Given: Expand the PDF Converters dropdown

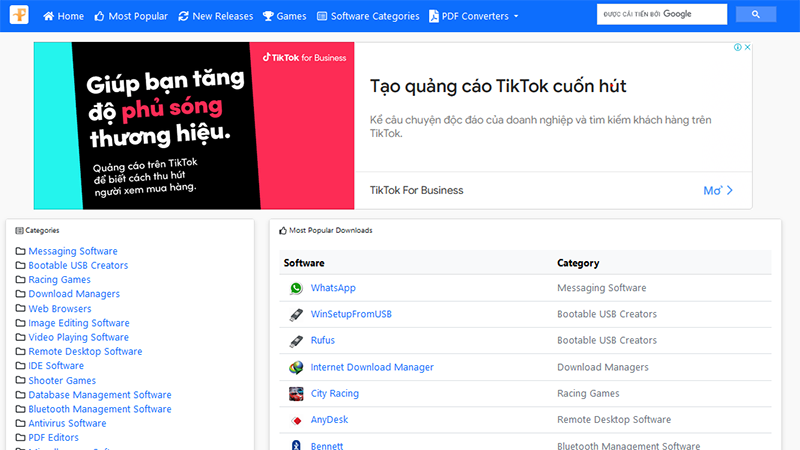Looking at the screenshot, I should (x=474, y=16).
